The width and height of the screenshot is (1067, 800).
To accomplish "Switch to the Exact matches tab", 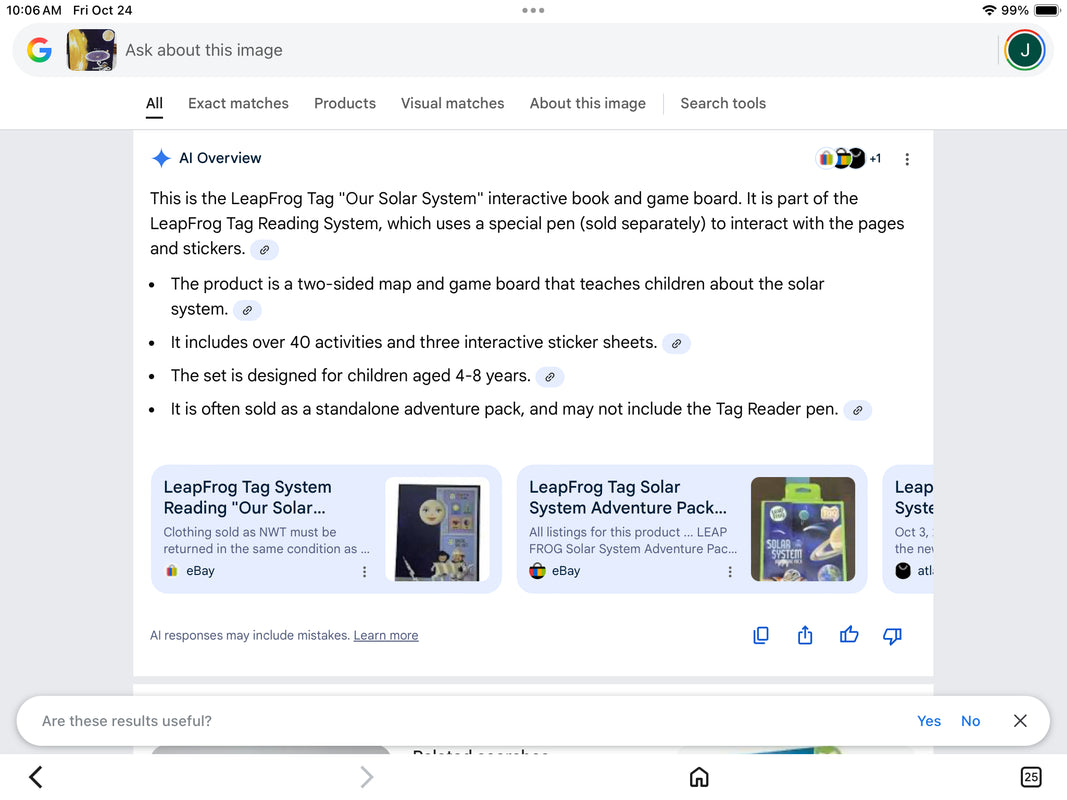I will 238,103.
